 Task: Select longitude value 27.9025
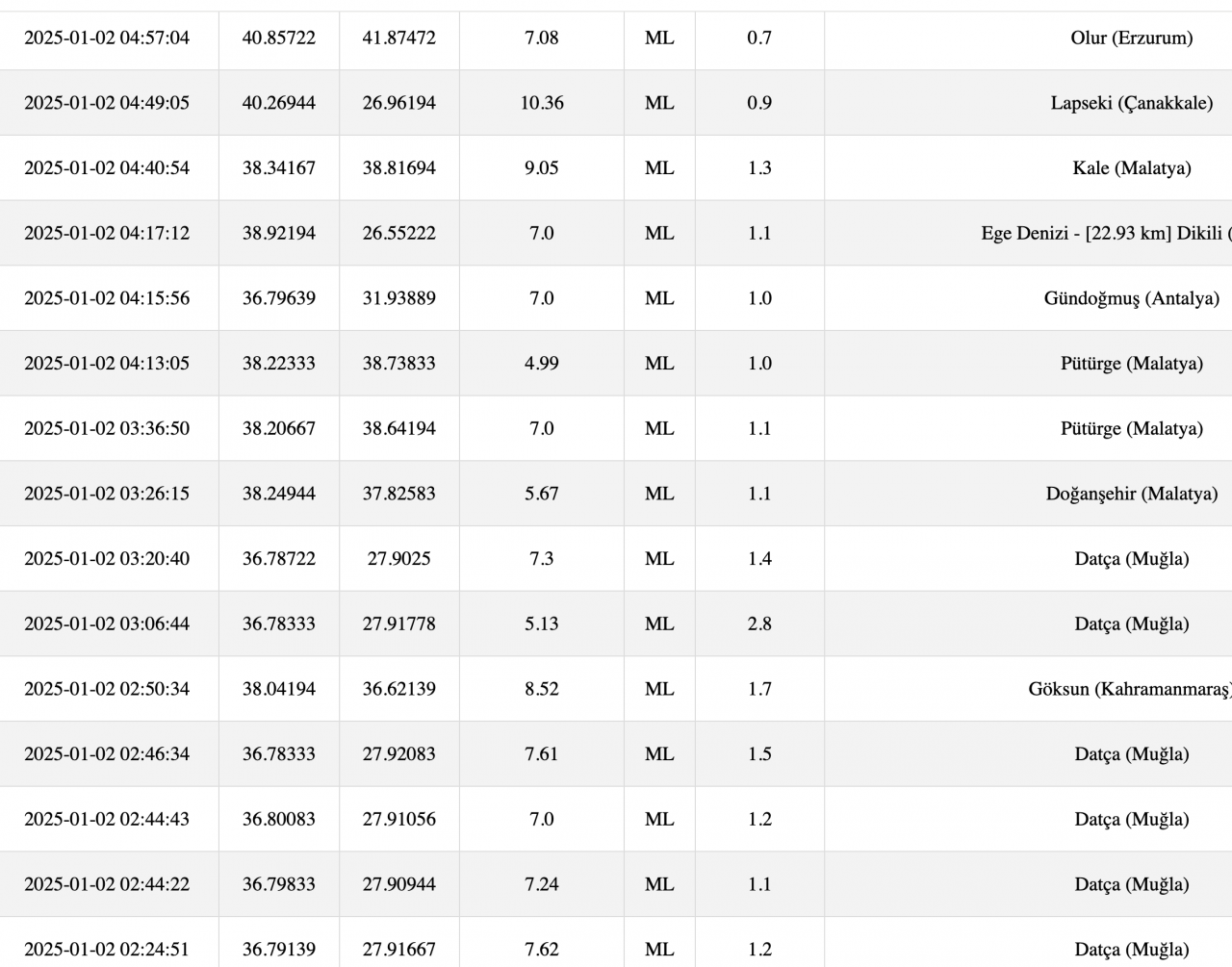click(399, 558)
